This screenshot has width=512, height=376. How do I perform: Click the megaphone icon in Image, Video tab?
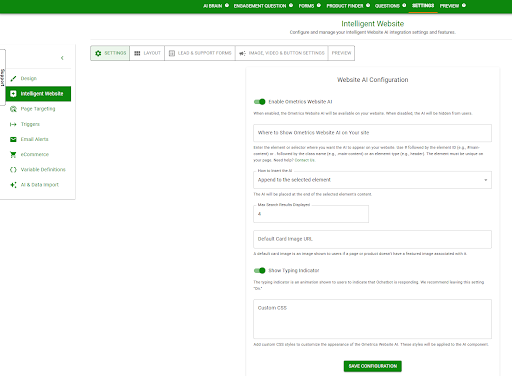[242, 53]
